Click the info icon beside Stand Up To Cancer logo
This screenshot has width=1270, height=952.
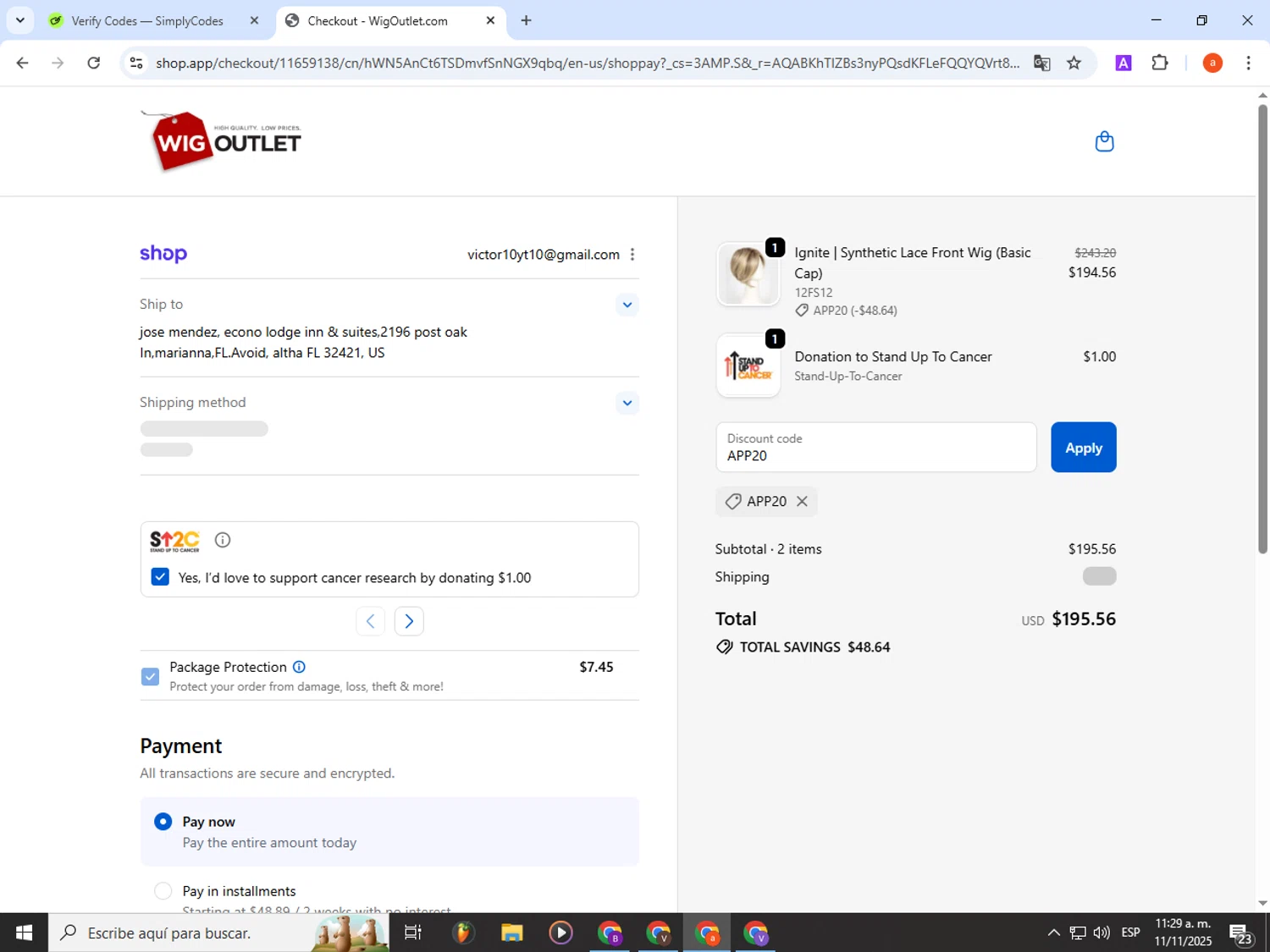(x=223, y=540)
